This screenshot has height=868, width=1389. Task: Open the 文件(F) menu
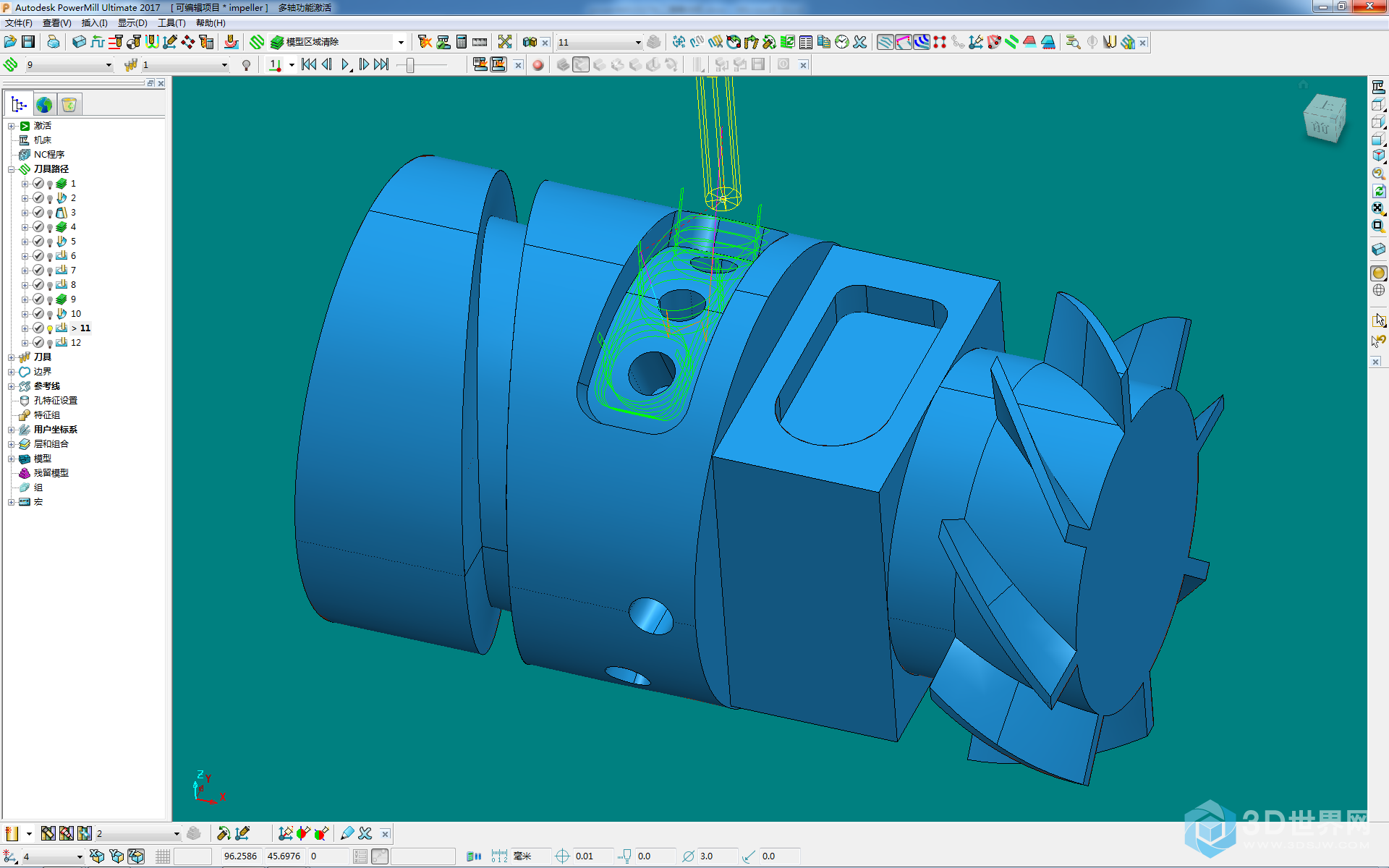pyautogui.click(x=19, y=23)
